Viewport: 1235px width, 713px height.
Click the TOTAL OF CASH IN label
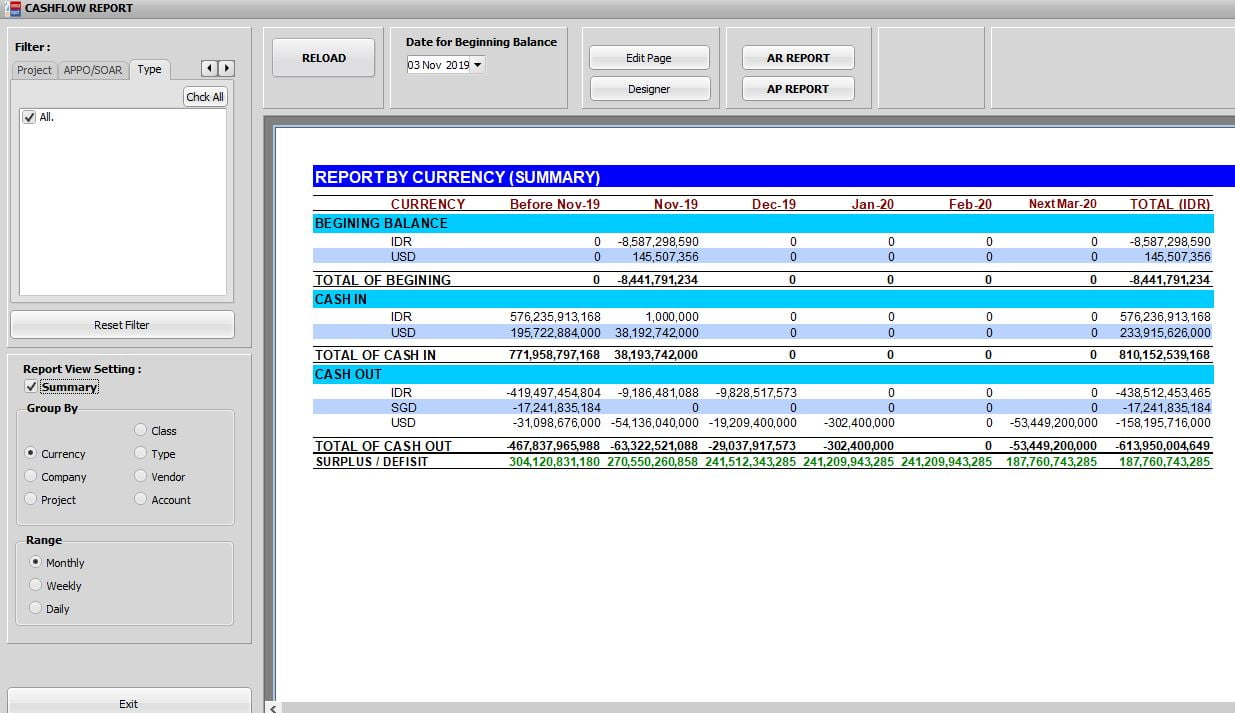[x=375, y=355]
